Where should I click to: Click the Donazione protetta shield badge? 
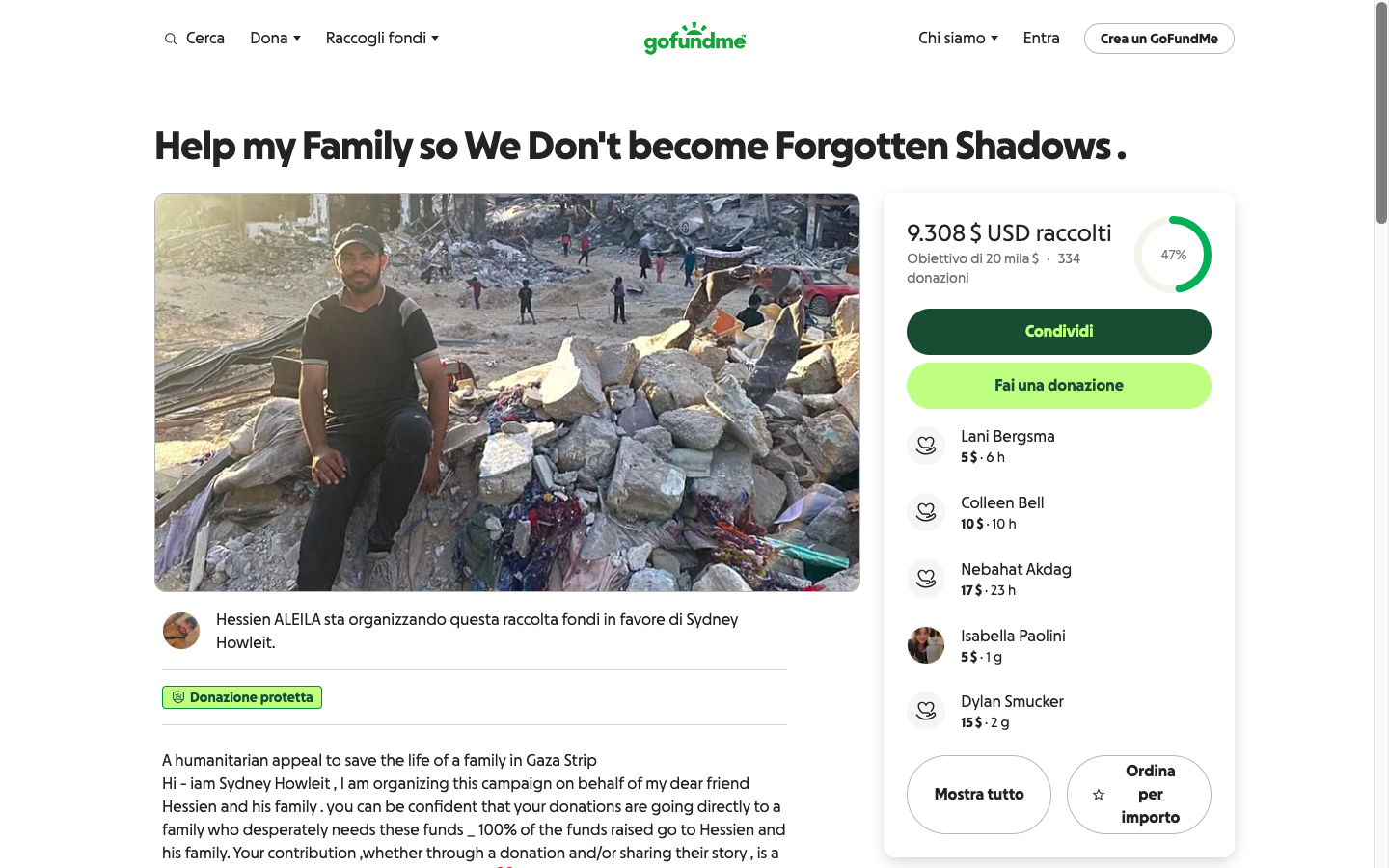[x=242, y=697]
